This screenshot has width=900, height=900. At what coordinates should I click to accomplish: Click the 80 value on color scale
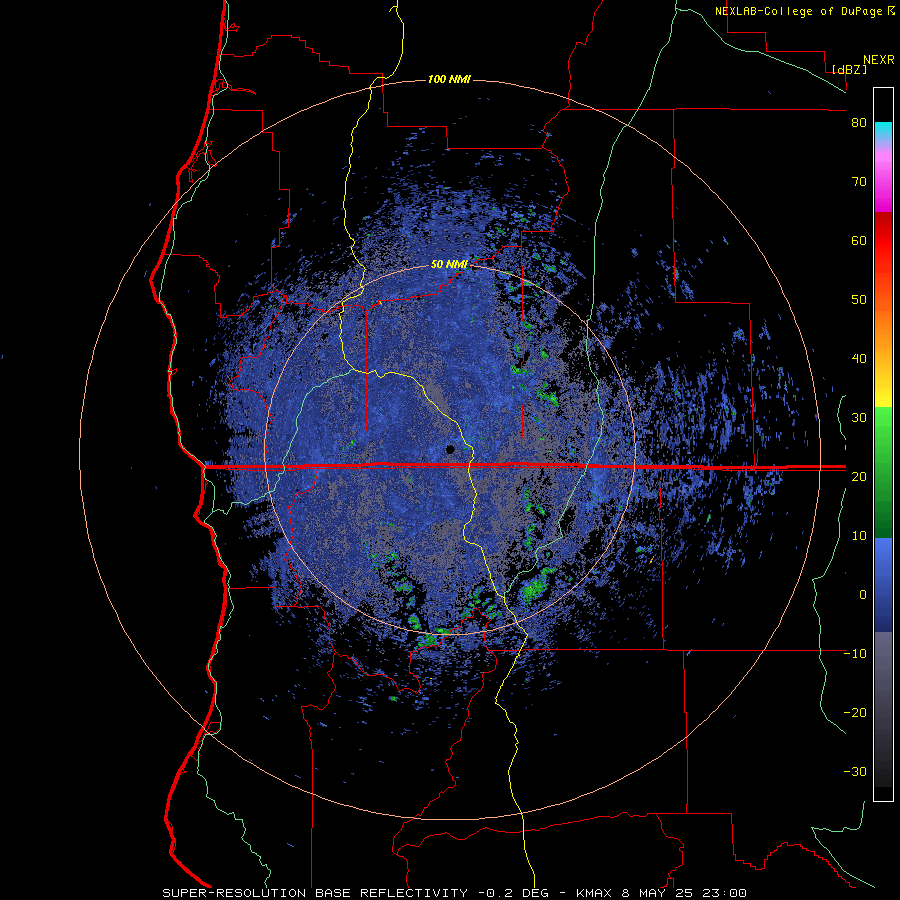point(859,123)
